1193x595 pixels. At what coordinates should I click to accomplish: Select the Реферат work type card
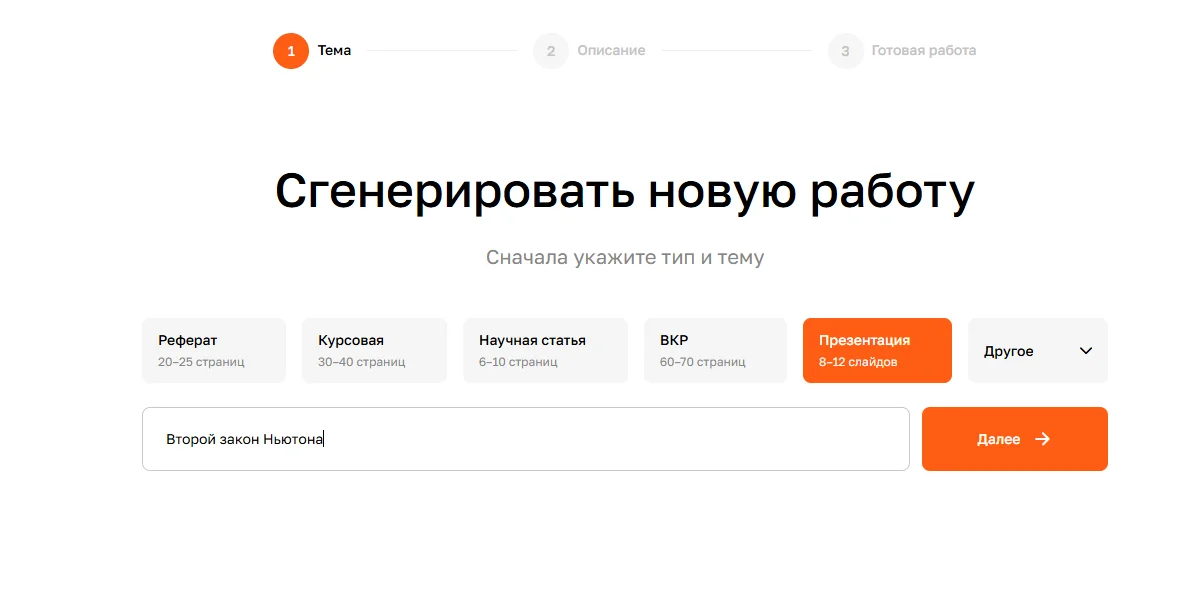[x=214, y=351]
